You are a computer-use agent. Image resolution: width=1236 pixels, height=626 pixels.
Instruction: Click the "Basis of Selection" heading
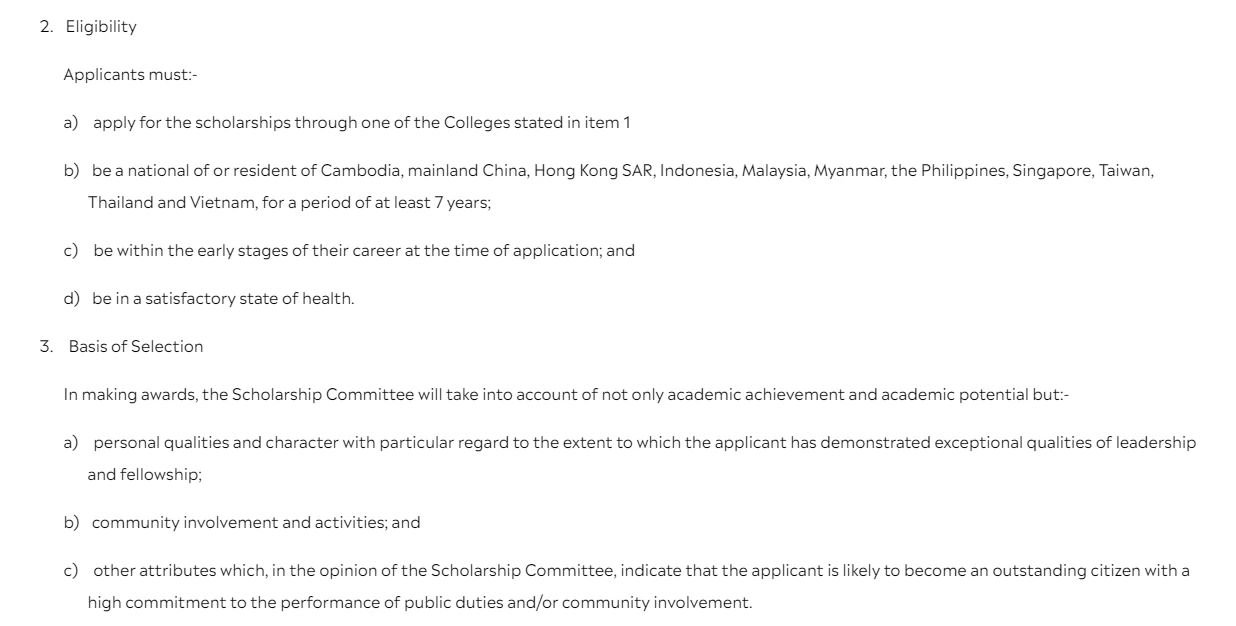pos(135,347)
